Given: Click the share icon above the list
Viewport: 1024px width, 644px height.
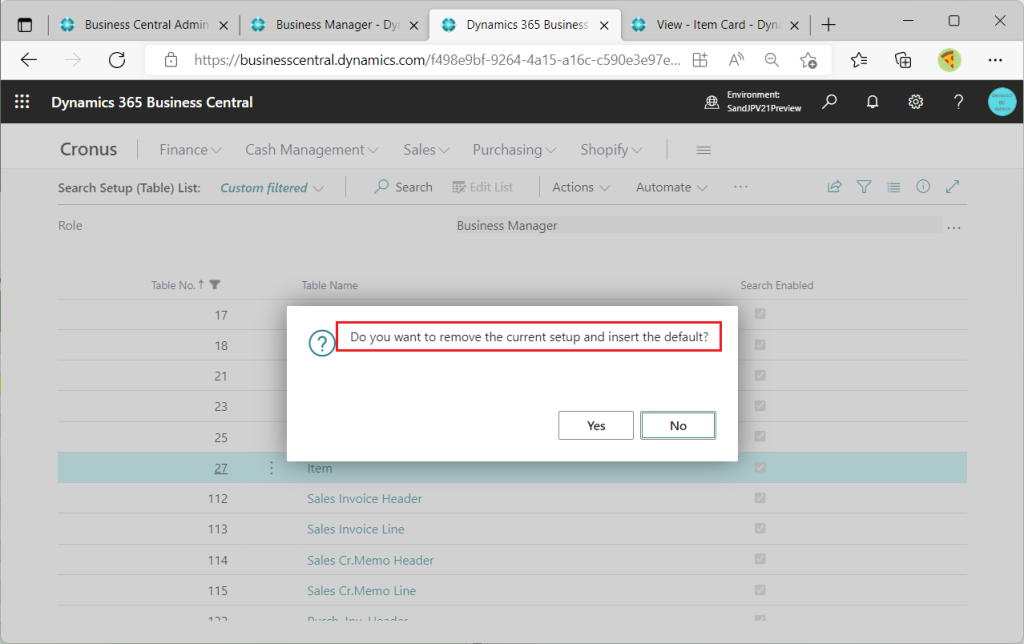Looking at the screenshot, I should point(835,187).
